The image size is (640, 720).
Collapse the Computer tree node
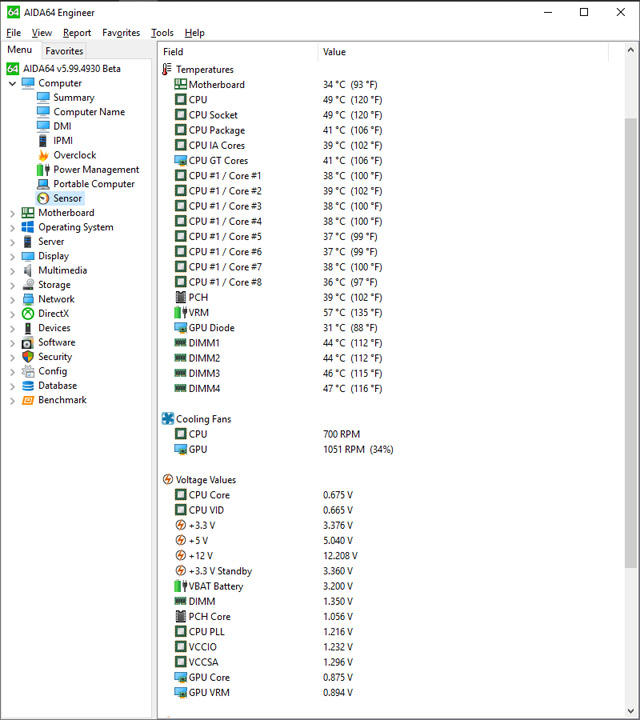(12, 84)
